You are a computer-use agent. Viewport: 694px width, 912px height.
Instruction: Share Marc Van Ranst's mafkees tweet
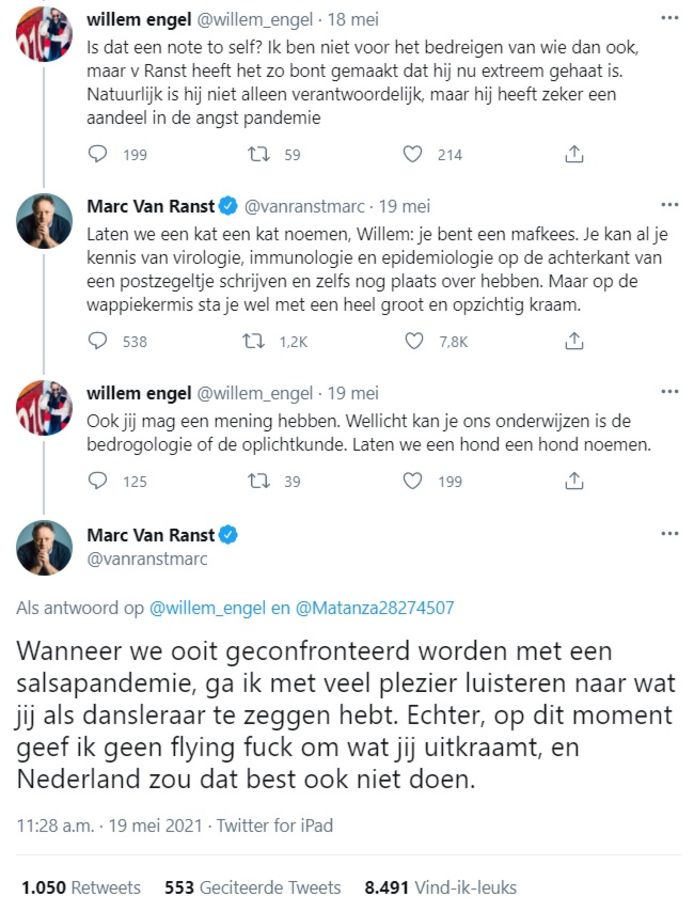[574, 341]
